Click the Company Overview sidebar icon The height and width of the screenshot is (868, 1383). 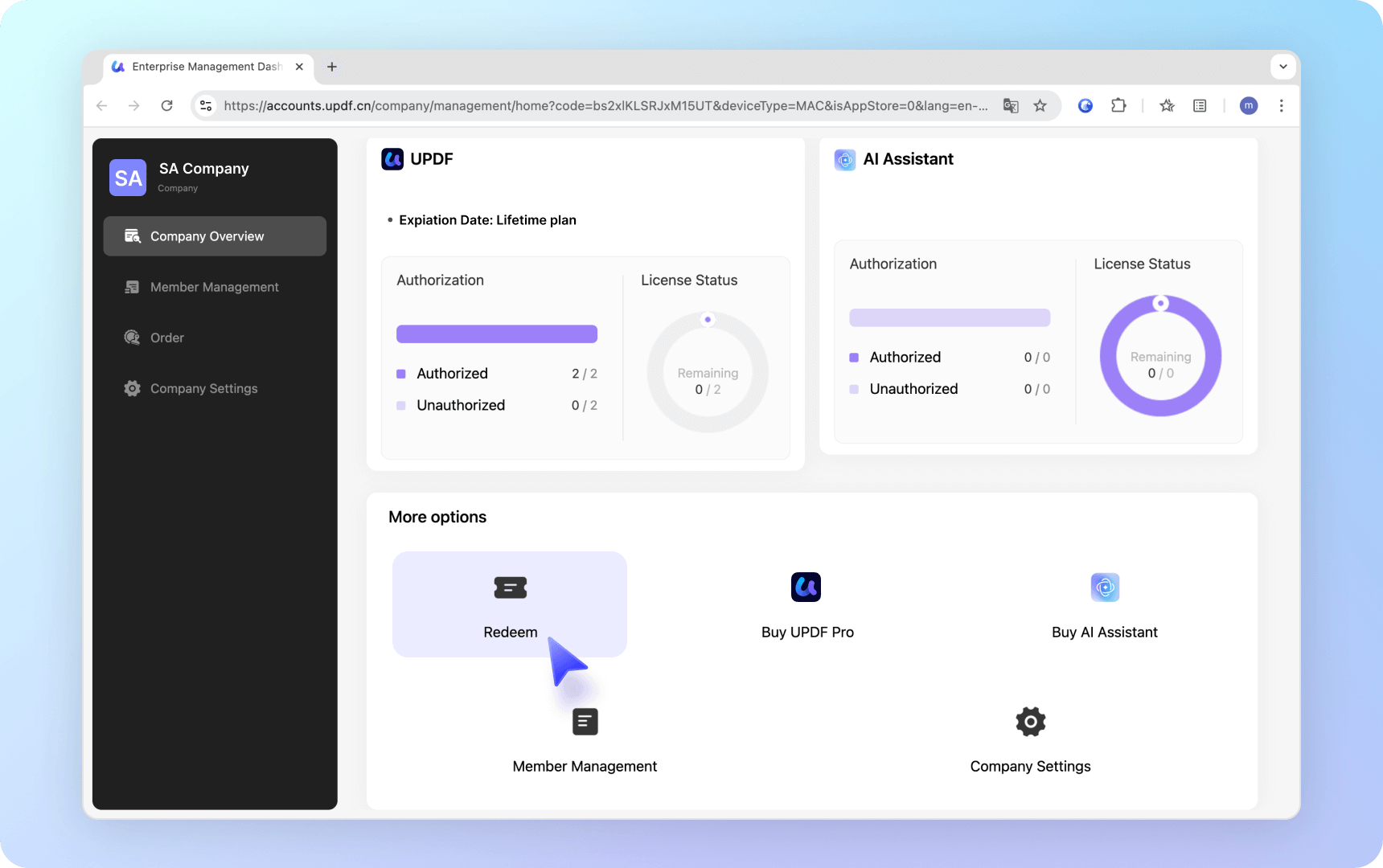[133, 236]
